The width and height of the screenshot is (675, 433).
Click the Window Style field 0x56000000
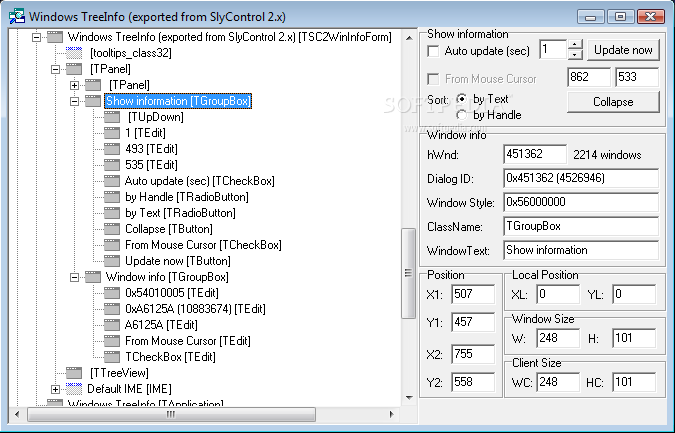point(581,202)
